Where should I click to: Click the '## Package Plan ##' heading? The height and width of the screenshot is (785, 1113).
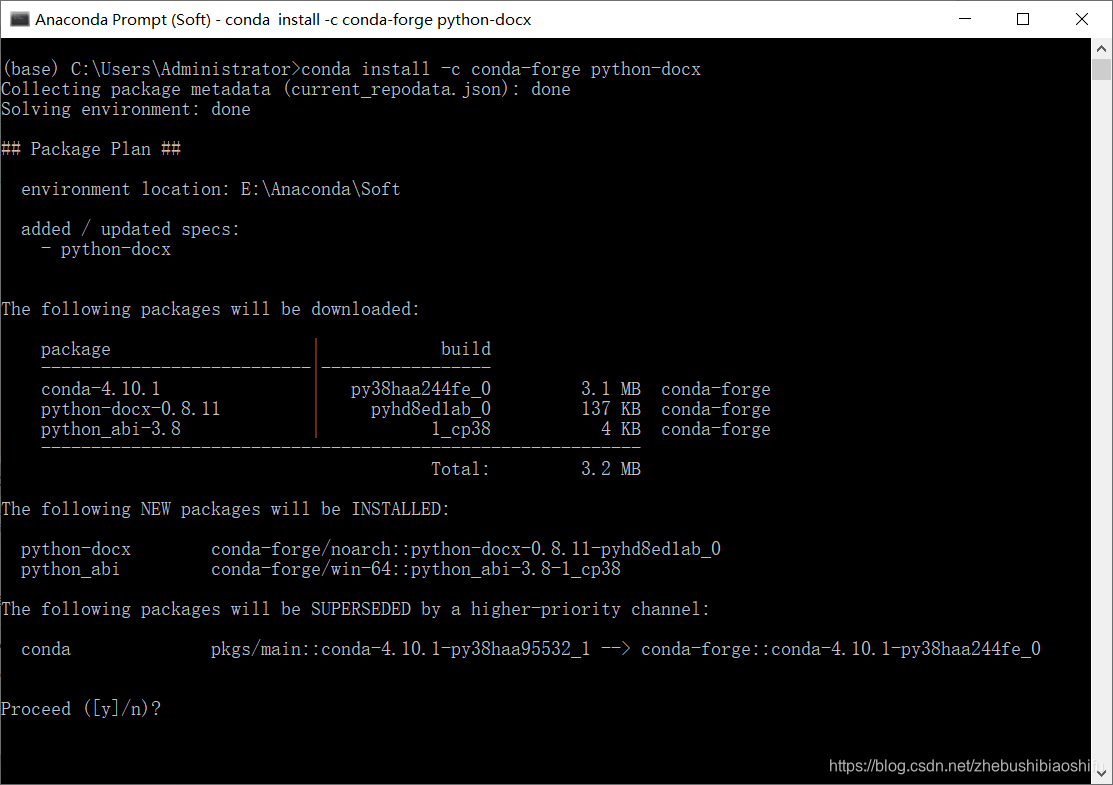[91, 149]
